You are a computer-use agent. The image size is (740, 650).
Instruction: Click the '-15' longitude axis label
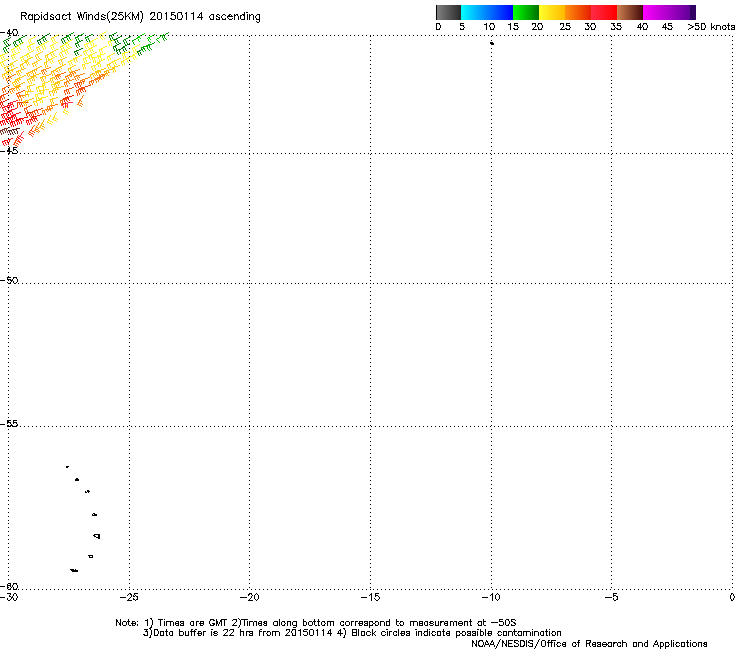[x=370, y=597]
